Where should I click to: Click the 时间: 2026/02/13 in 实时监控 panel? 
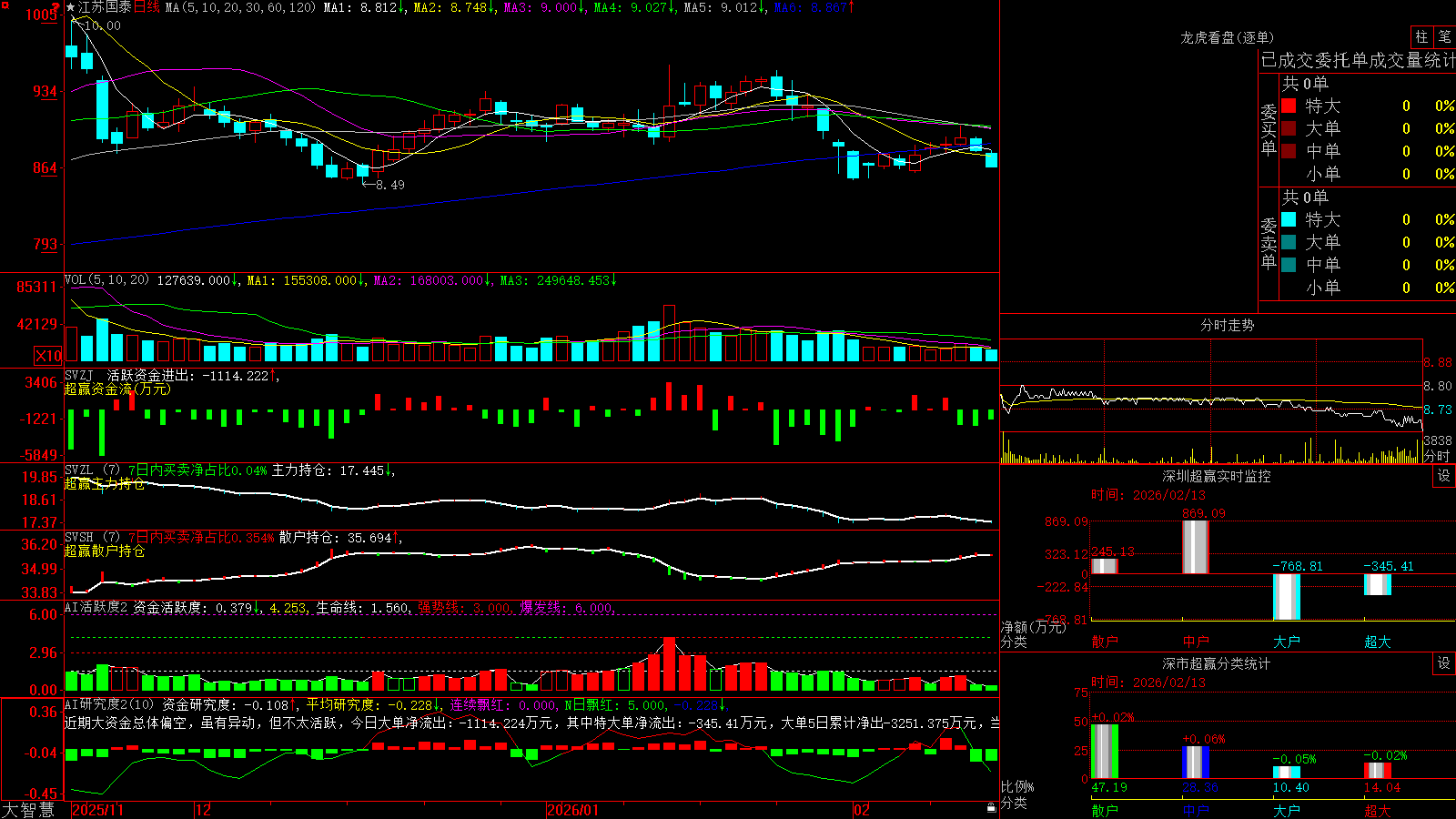point(1148,495)
